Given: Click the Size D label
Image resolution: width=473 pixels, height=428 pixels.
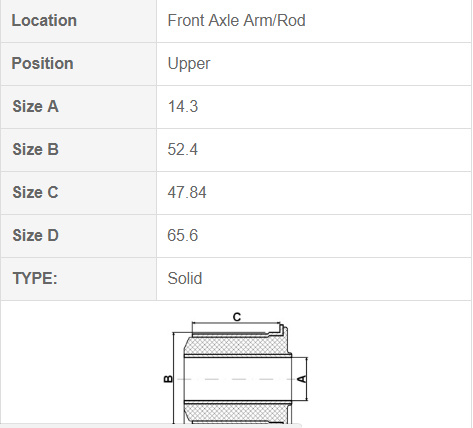Looking at the screenshot, I should click(x=35, y=235).
